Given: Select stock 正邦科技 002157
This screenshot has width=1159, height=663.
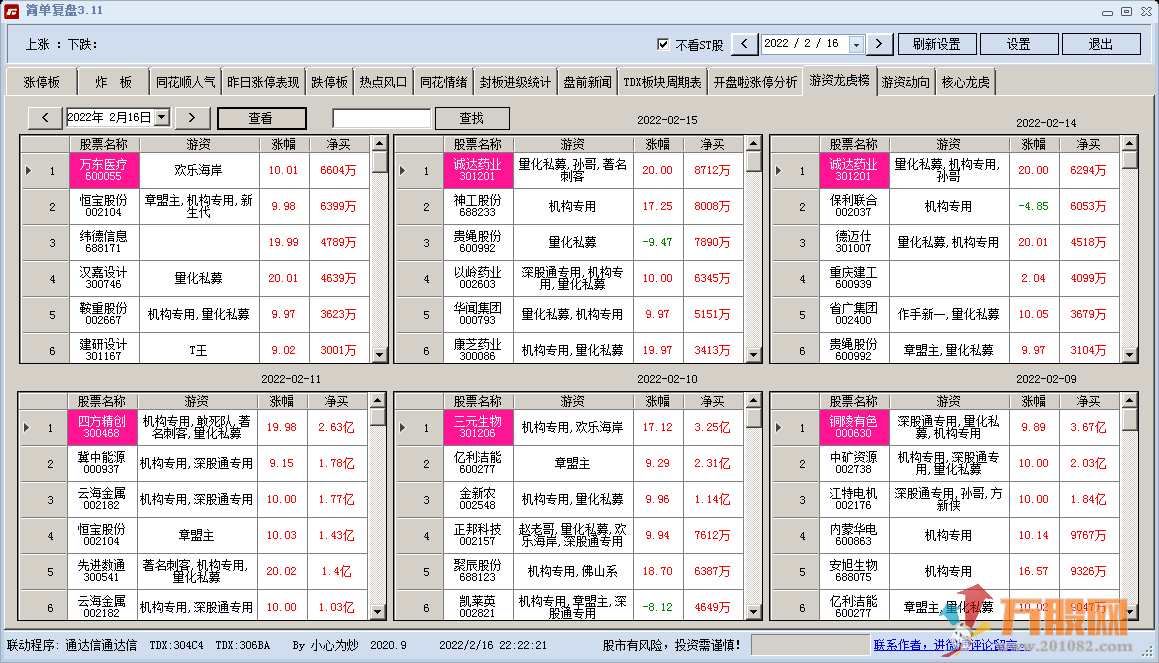Looking at the screenshot, I should [x=477, y=535].
